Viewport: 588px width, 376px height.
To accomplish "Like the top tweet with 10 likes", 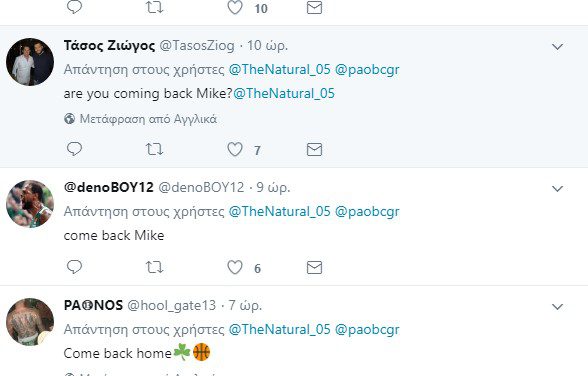I will [235, 7].
